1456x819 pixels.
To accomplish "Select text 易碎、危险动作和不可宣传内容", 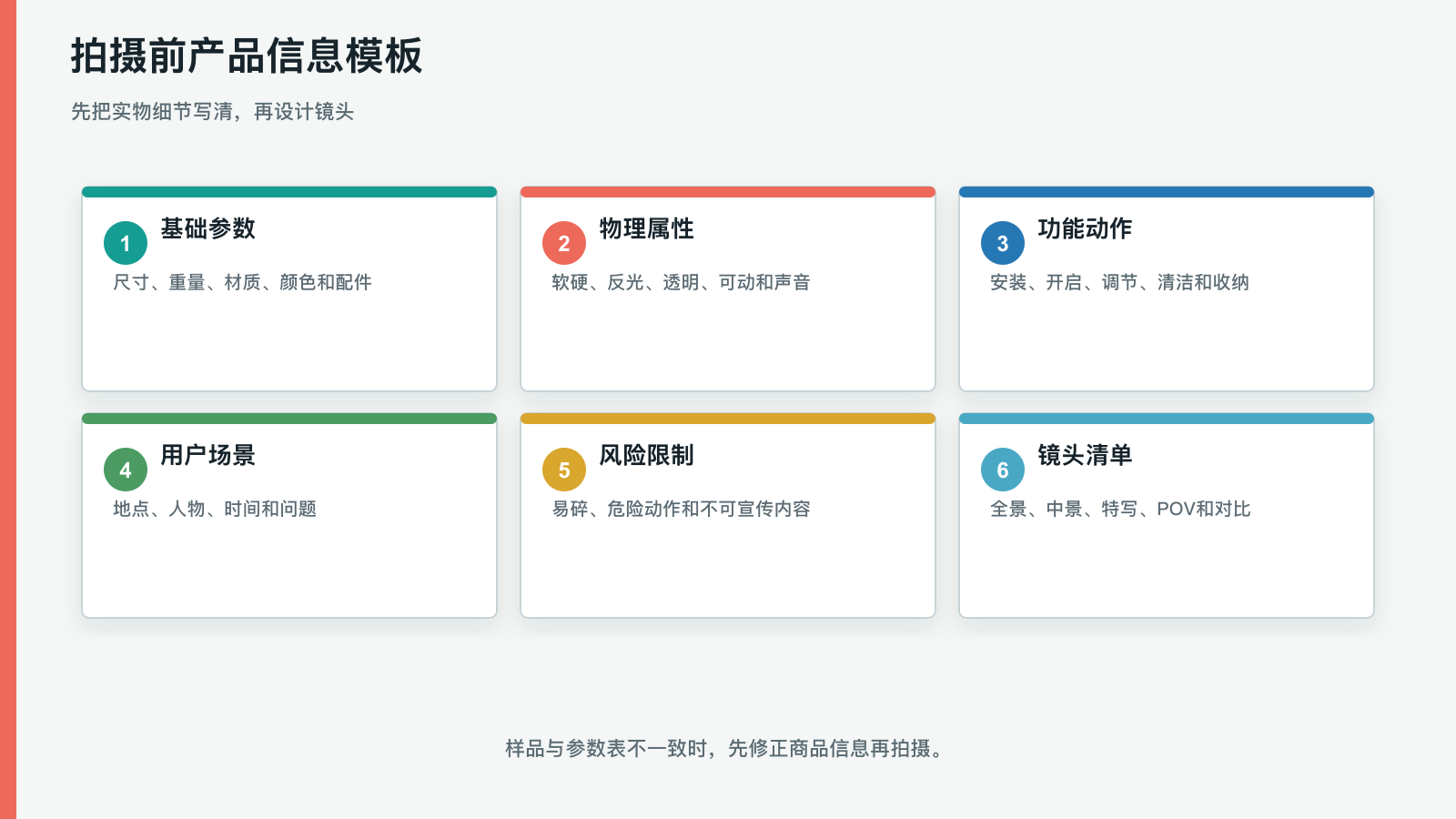I will point(681,509).
